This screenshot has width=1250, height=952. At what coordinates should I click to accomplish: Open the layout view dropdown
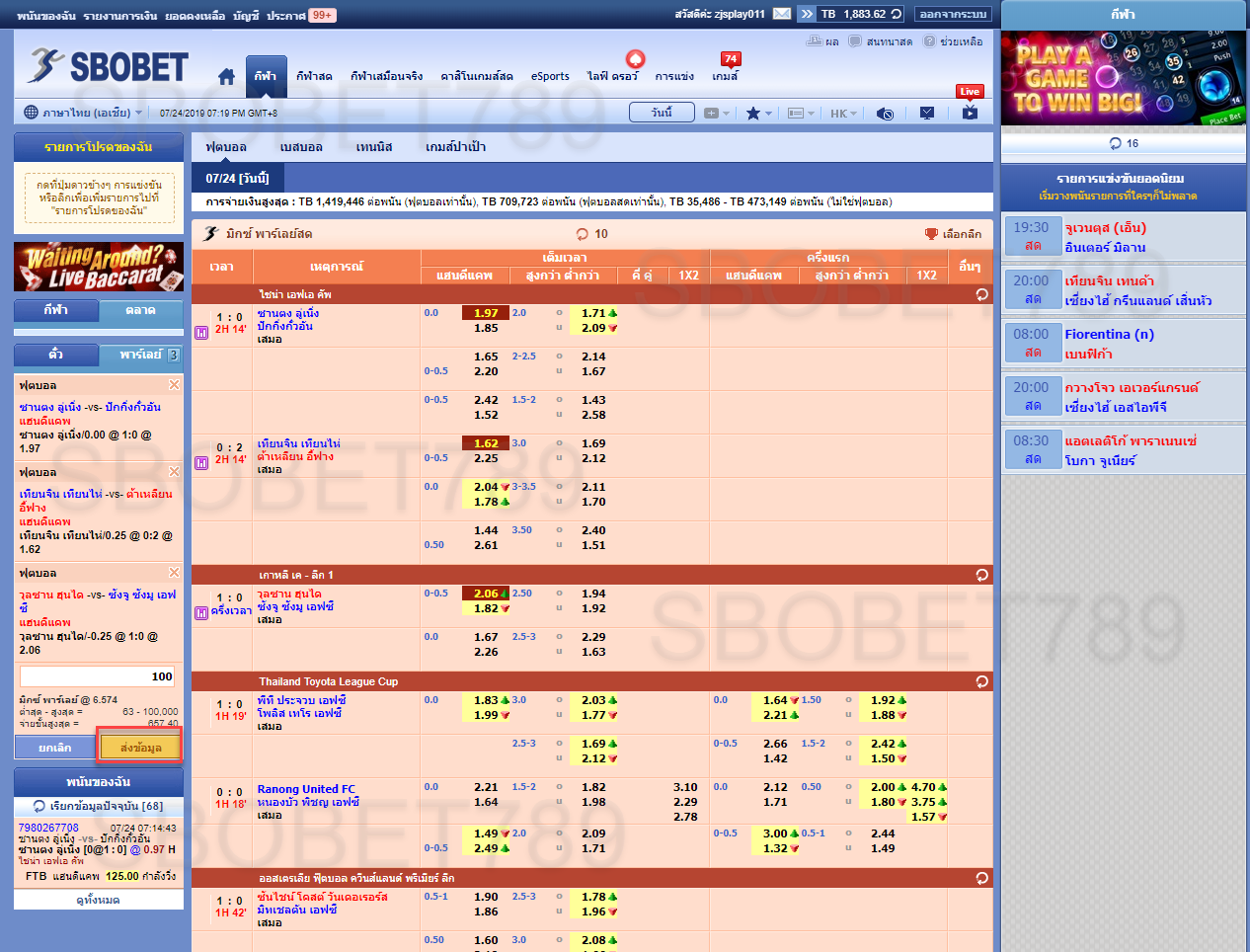801,114
